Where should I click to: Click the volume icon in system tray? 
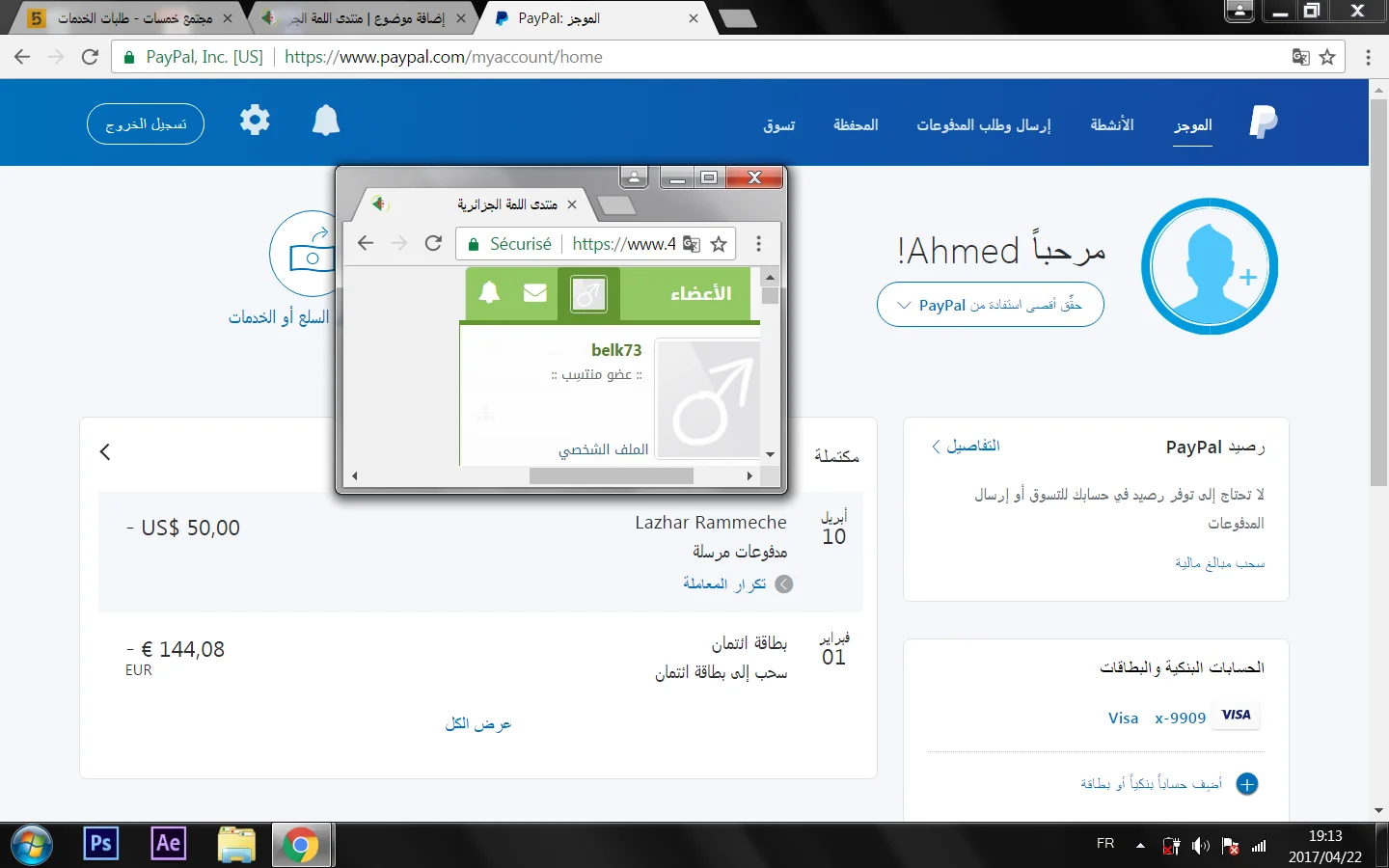point(1201,846)
